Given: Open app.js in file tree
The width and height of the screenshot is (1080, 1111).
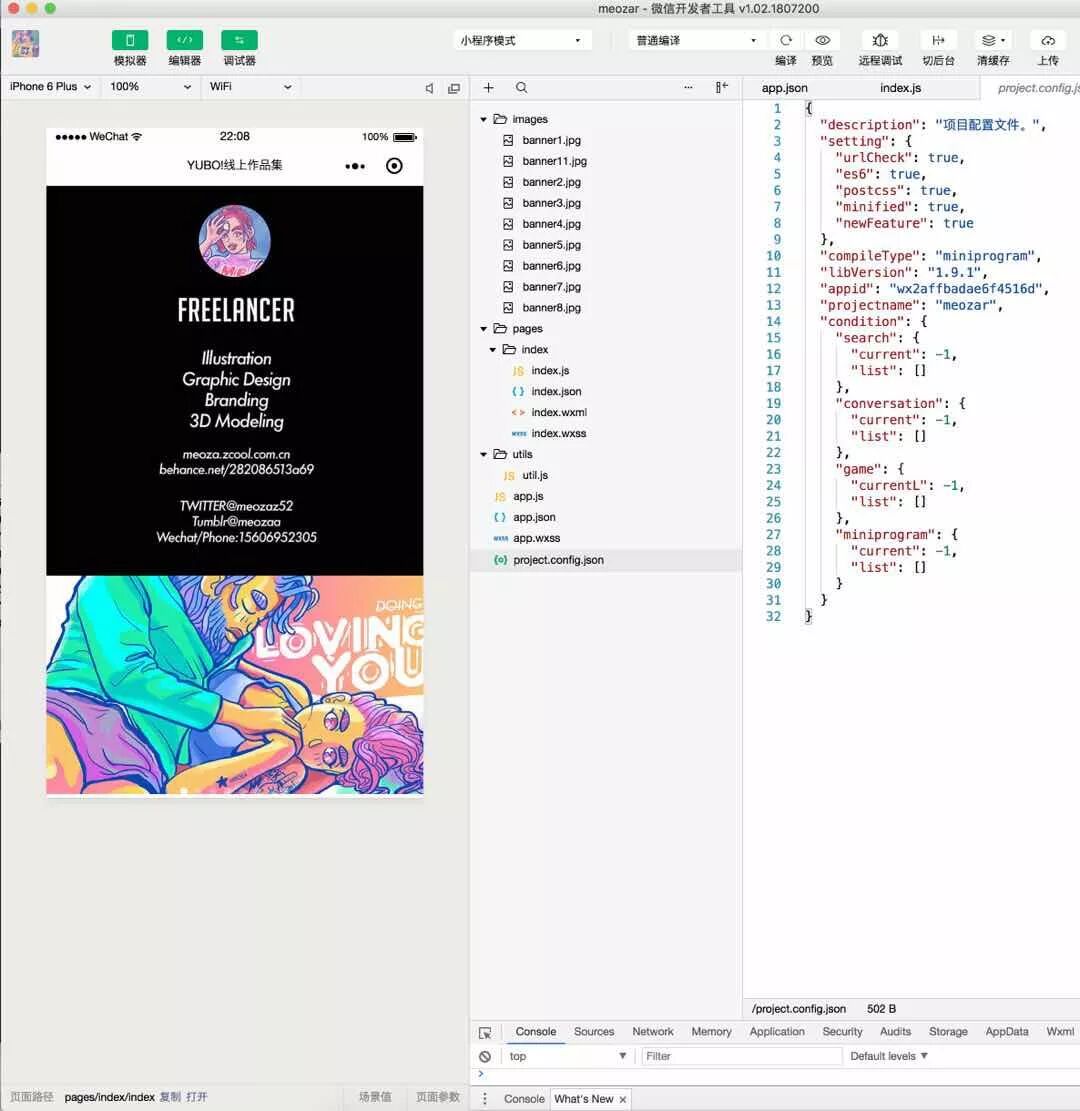Looking at the screenshot, I should coord(528,496).
